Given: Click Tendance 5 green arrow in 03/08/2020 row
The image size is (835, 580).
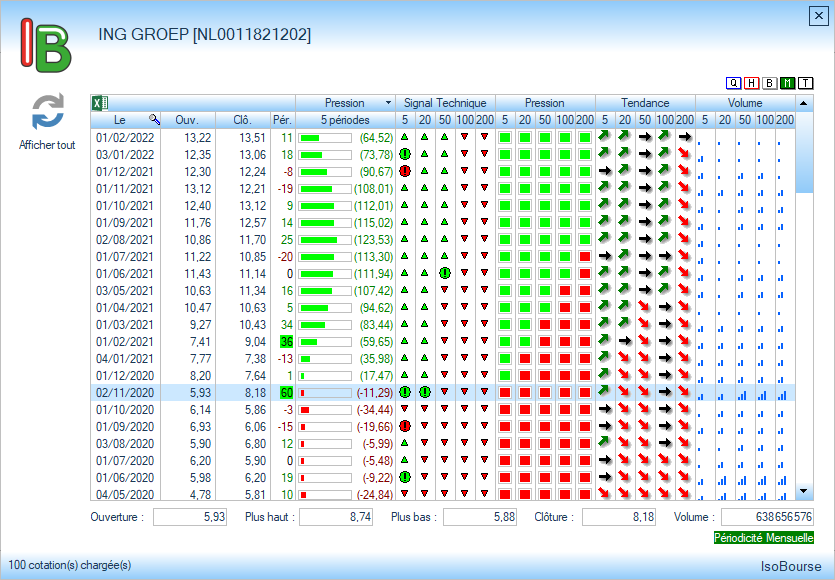Looking at the screenshot, I should pyautogui.click(x=604, y=442).
